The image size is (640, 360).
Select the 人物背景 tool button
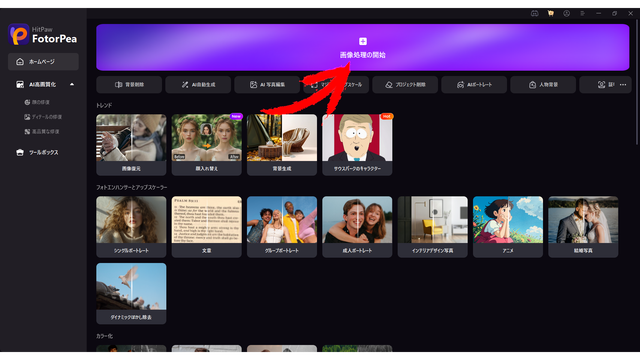pos(543,84)
